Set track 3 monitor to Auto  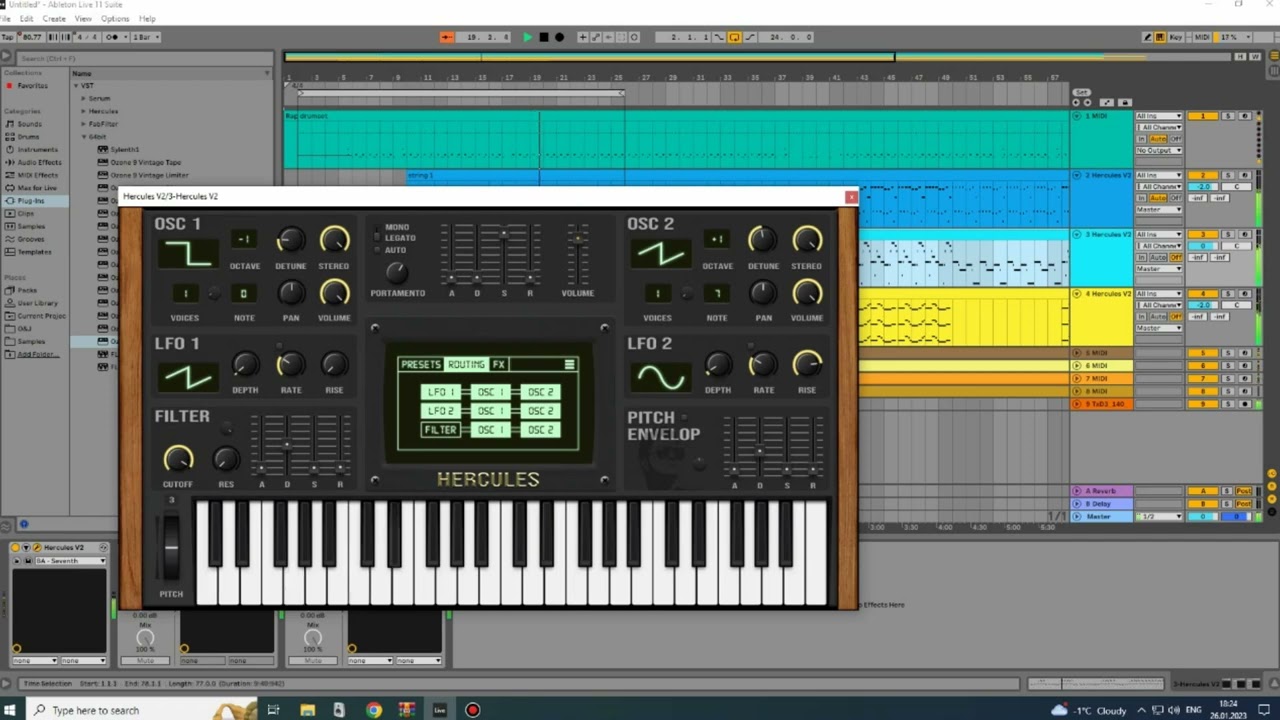(1158, 257)
